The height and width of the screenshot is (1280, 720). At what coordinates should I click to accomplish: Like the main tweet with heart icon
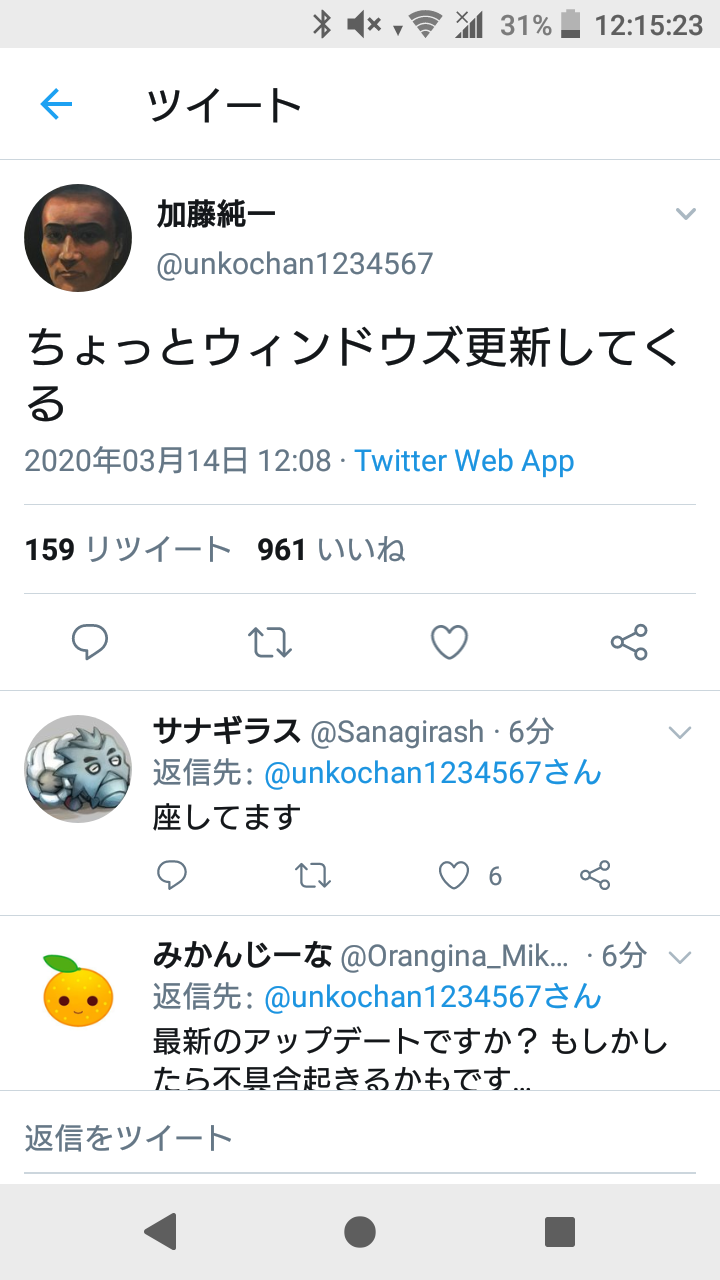(x=449, y=642)
